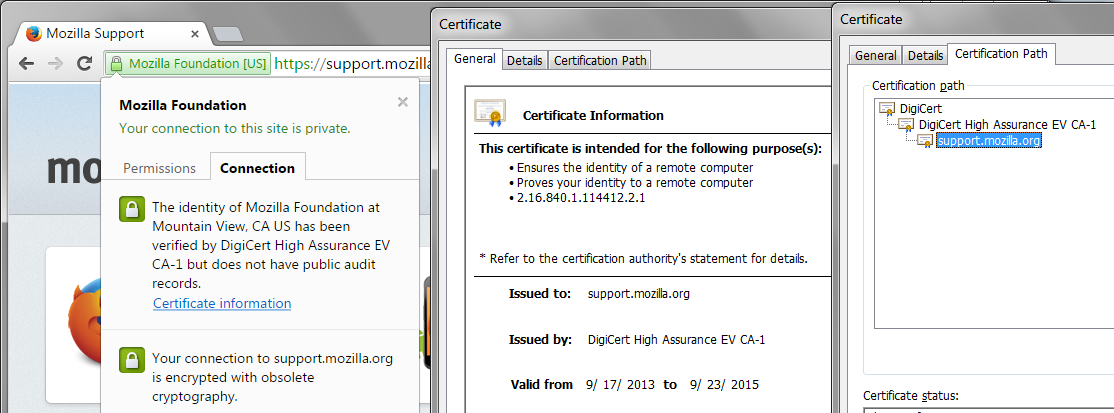This screenshot has height=413, width=1114.
Task: Click the browser forward arrow
Action: (x=55, y=63)
